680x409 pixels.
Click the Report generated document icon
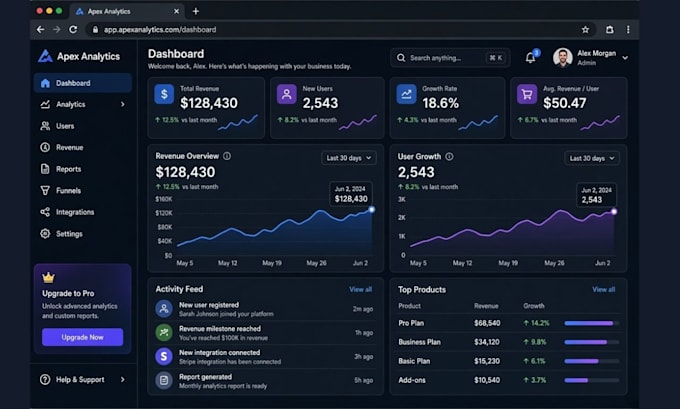(x=164, y=380)
